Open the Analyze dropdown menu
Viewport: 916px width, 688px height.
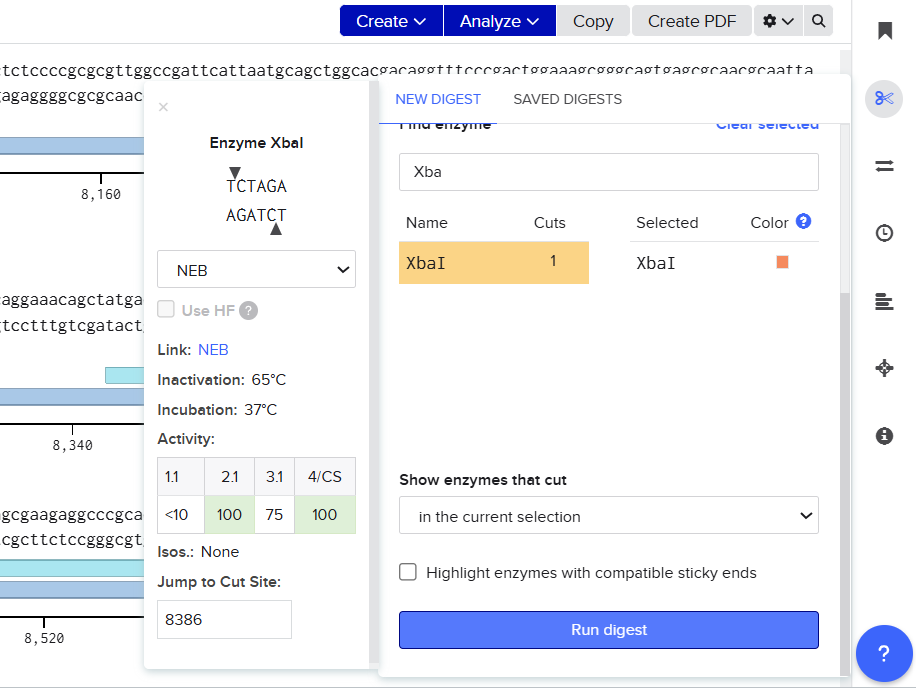pyautogui.click(x=499, y=21)
